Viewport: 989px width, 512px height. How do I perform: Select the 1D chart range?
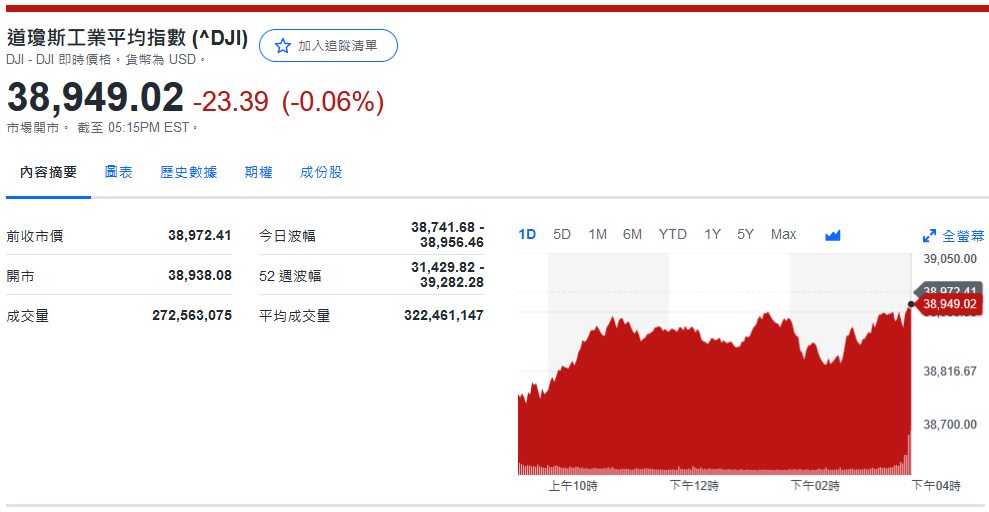(527, 234)
